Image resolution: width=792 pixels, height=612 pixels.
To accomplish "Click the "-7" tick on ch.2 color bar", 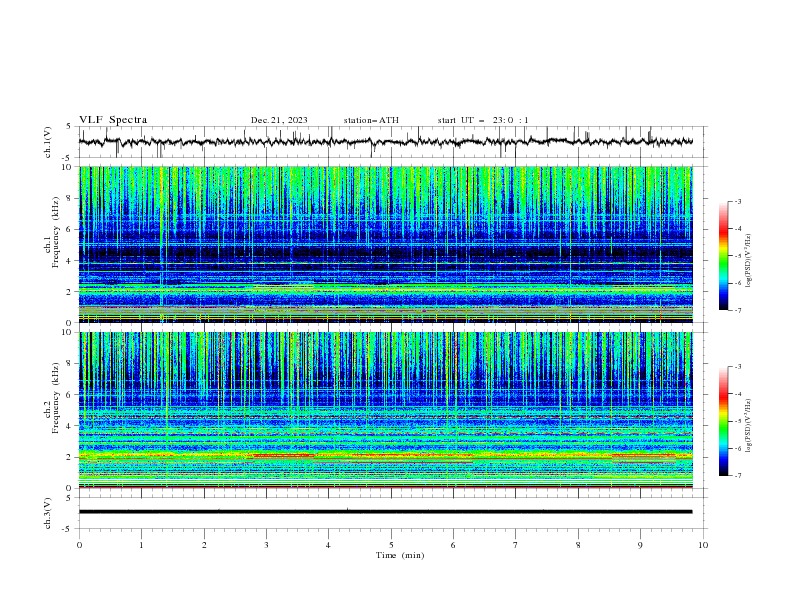I will click(x=737, y=475).
